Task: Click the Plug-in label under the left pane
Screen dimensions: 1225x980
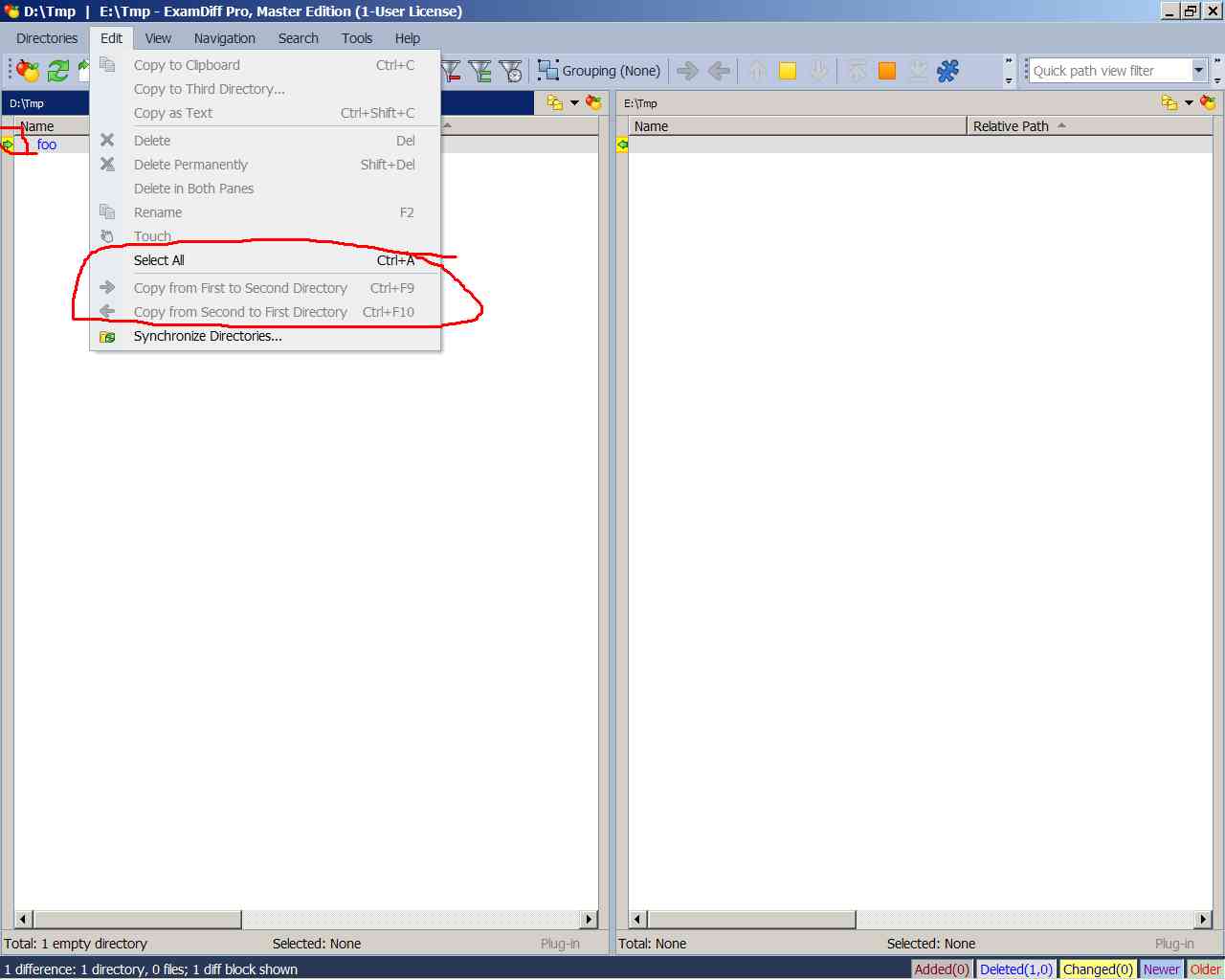Action: [x=560, y=944]
